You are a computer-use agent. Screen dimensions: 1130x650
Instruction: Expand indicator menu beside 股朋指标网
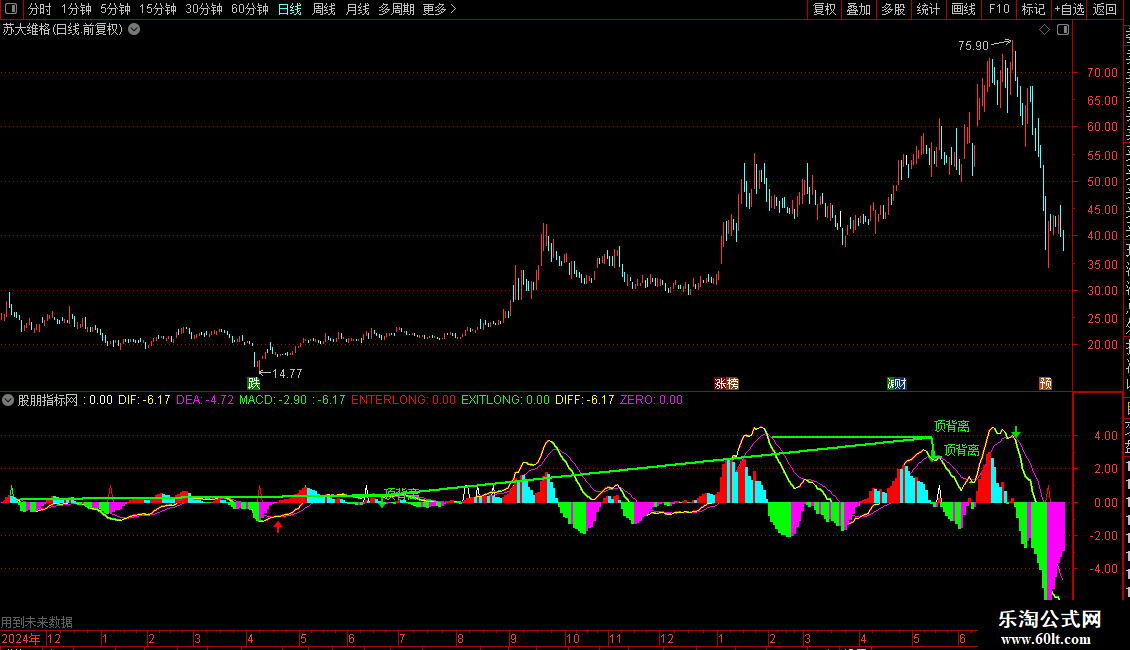pos(8,400)
